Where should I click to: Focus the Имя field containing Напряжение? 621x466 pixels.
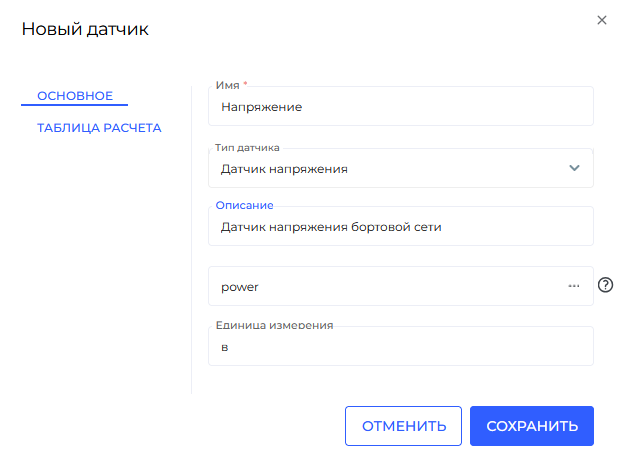click(401, 106)
